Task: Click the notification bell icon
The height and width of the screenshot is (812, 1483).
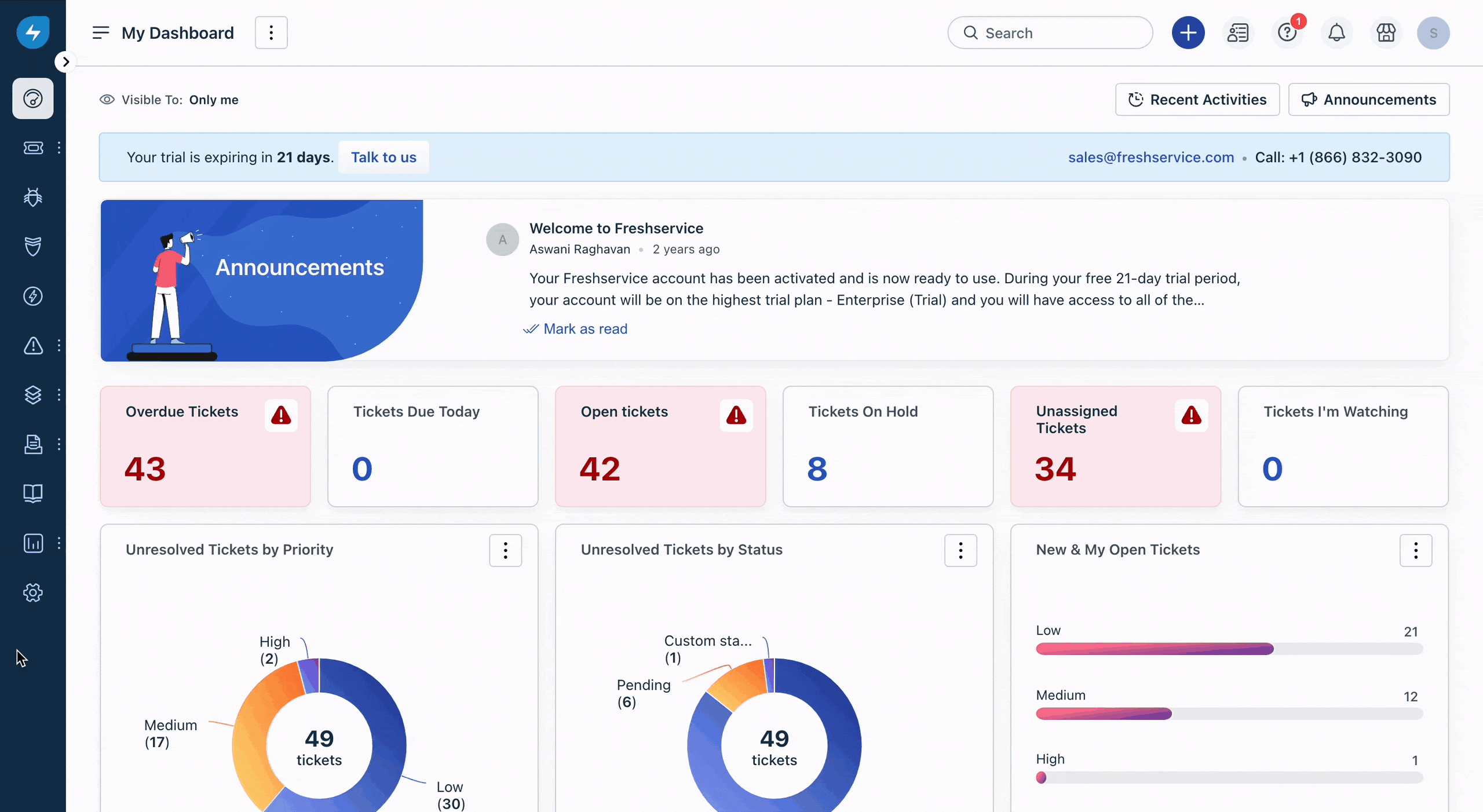Action: (1337, 32)
